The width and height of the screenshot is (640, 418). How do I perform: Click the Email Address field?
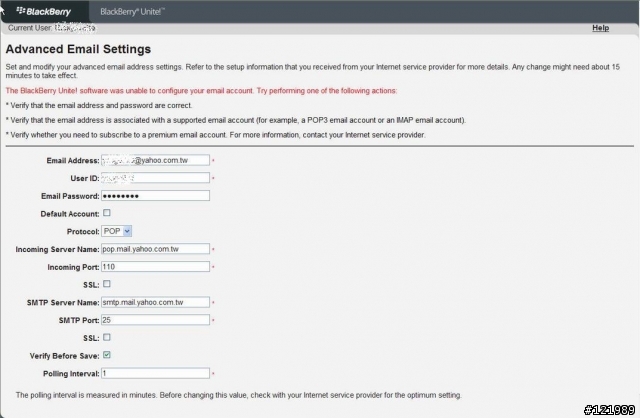[x=156, y=160]
